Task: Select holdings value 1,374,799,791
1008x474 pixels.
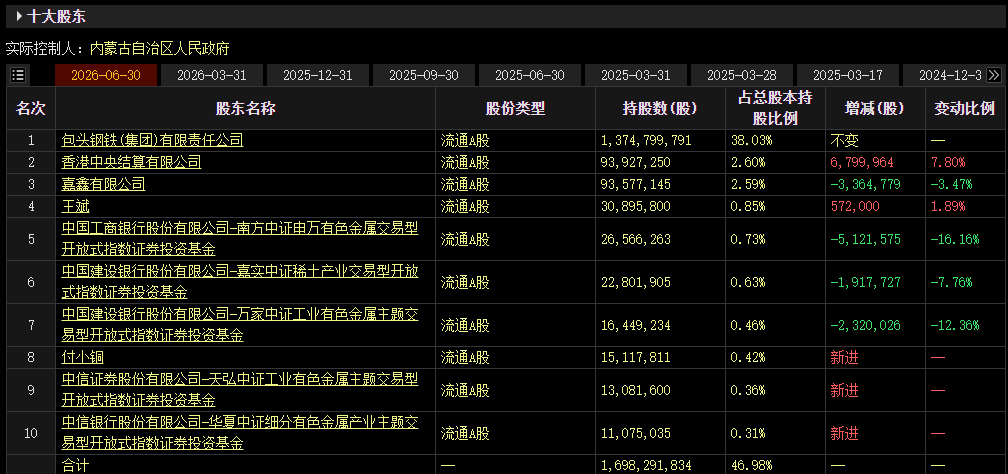Action: (x=646, y=140)
